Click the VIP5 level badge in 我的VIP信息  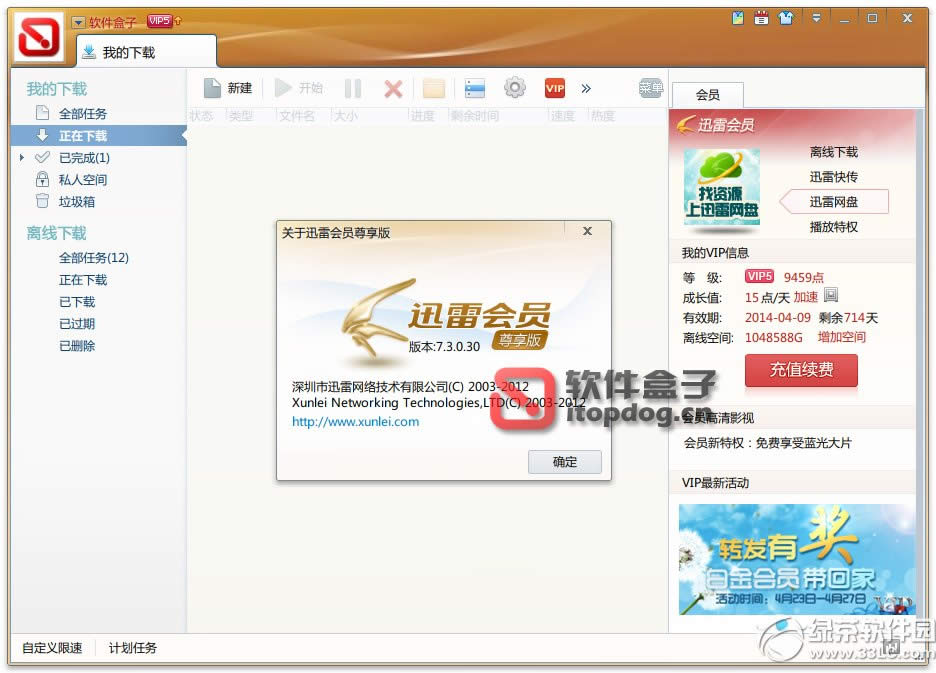pos(759,276)
